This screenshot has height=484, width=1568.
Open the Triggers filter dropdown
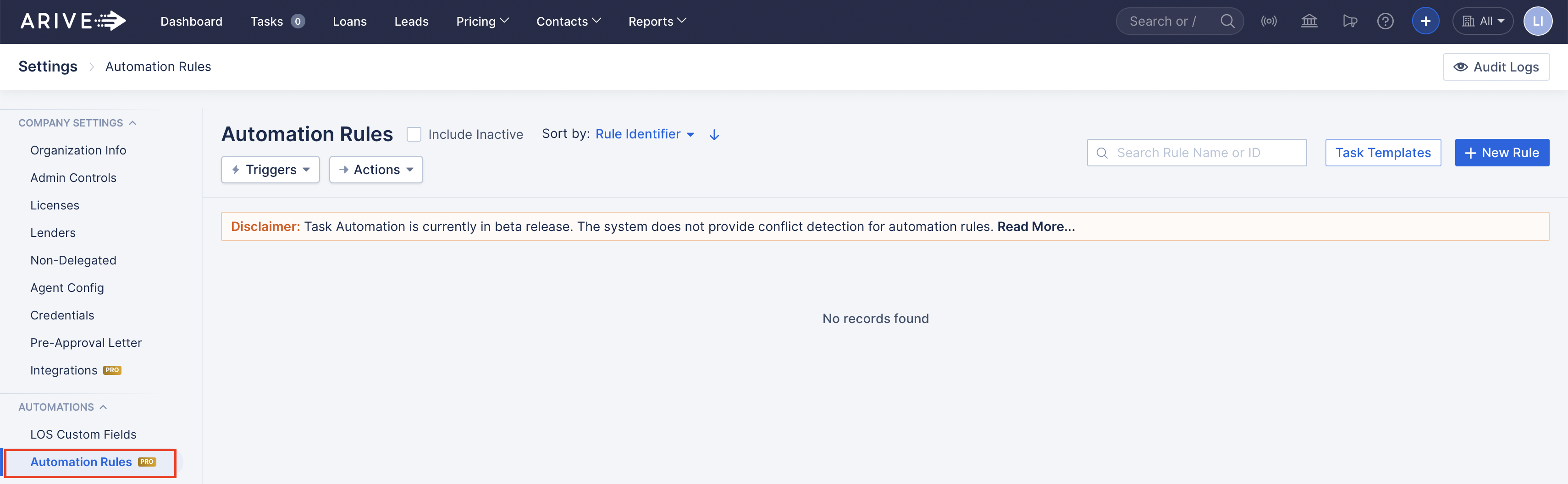270,169
